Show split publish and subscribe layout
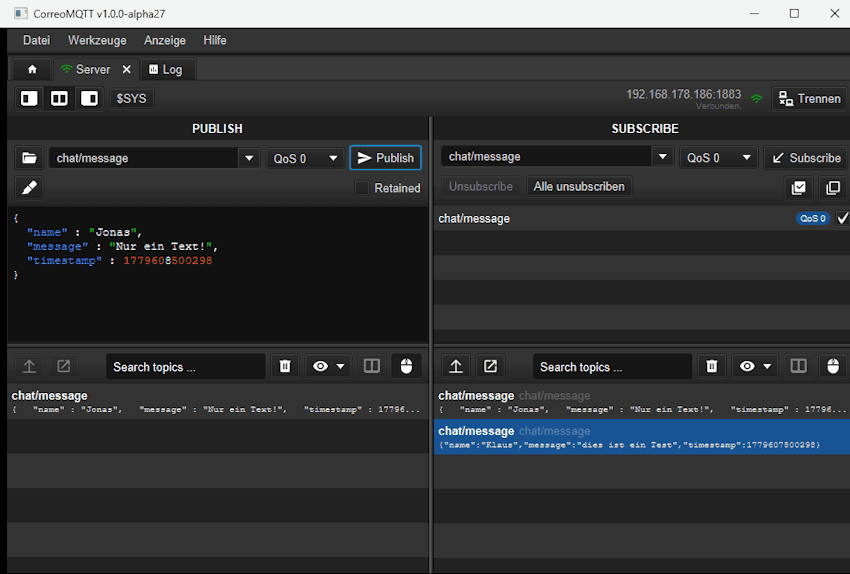850x574 pixels. tap(59, 99)
